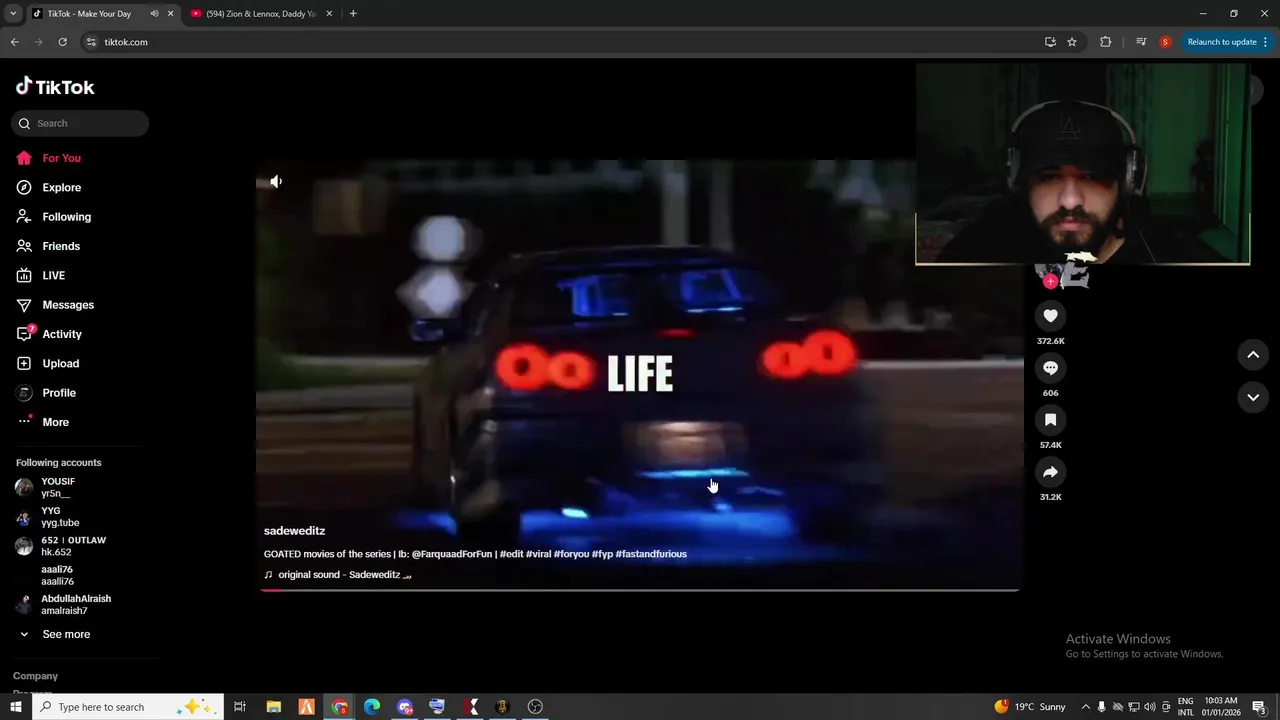Click the #foryou hashtag
Image resolution: width=1280 pixels, height=720 pixels.
tap(571, 554)
